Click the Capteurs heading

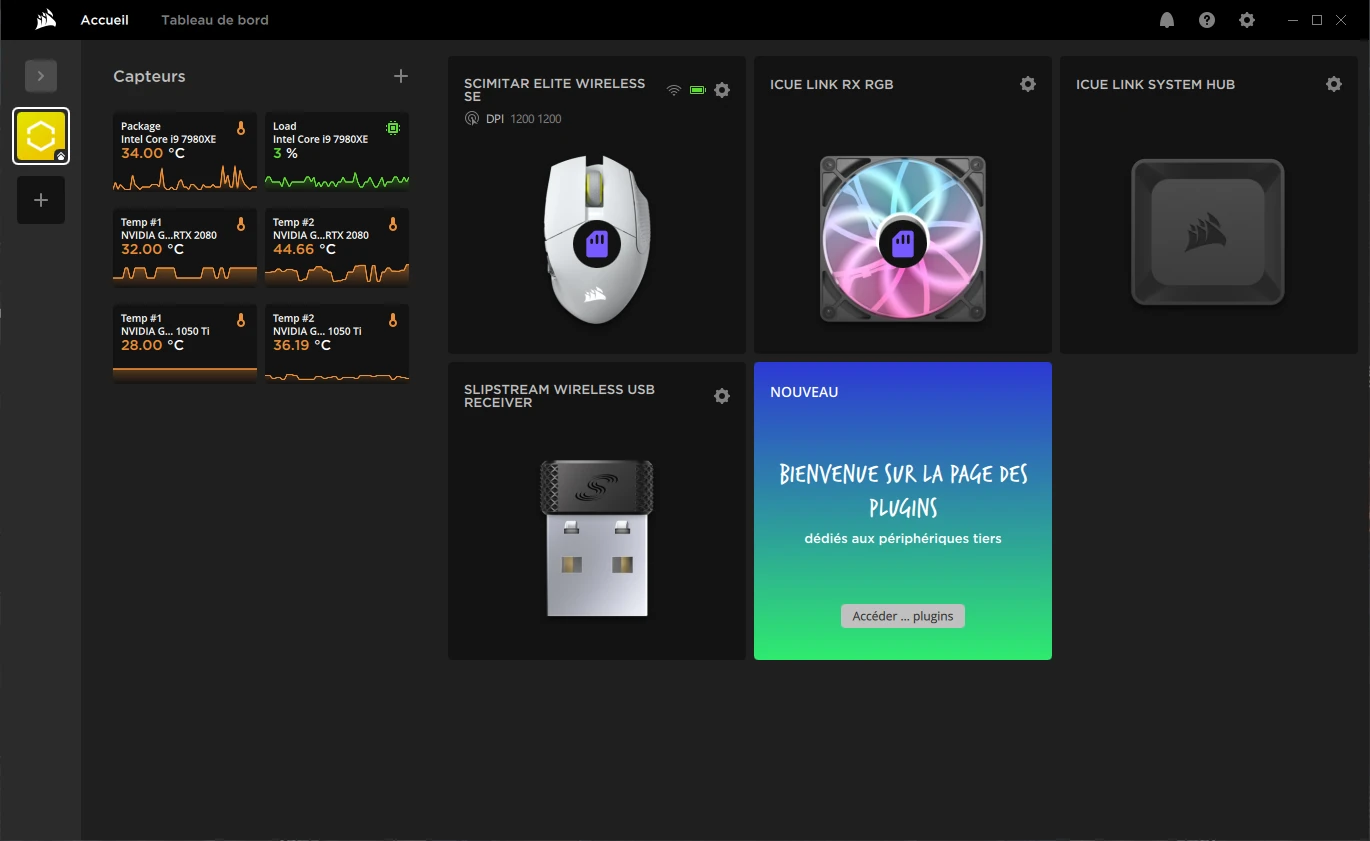149,76
